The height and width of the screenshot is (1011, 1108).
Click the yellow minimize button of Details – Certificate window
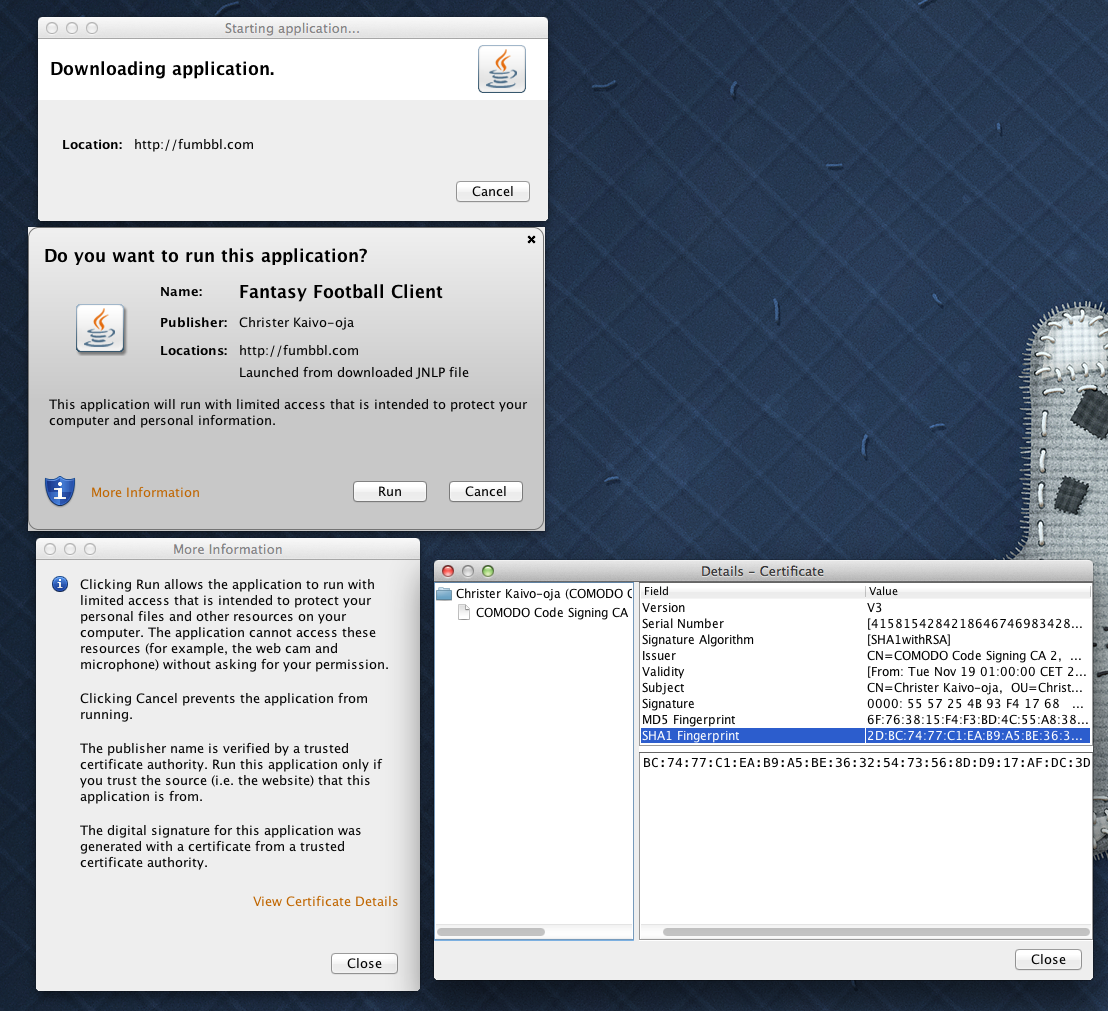tap(468, 571)
